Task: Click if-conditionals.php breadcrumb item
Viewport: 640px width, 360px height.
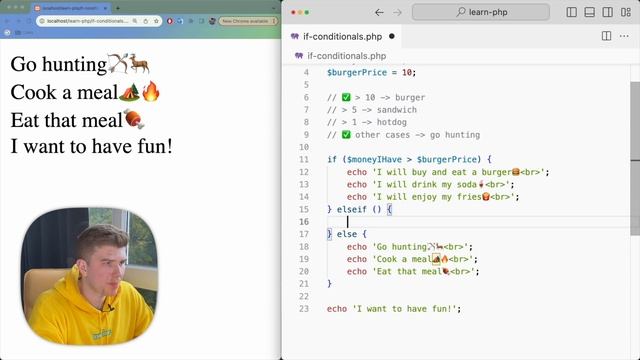Action: click(347, 56)
